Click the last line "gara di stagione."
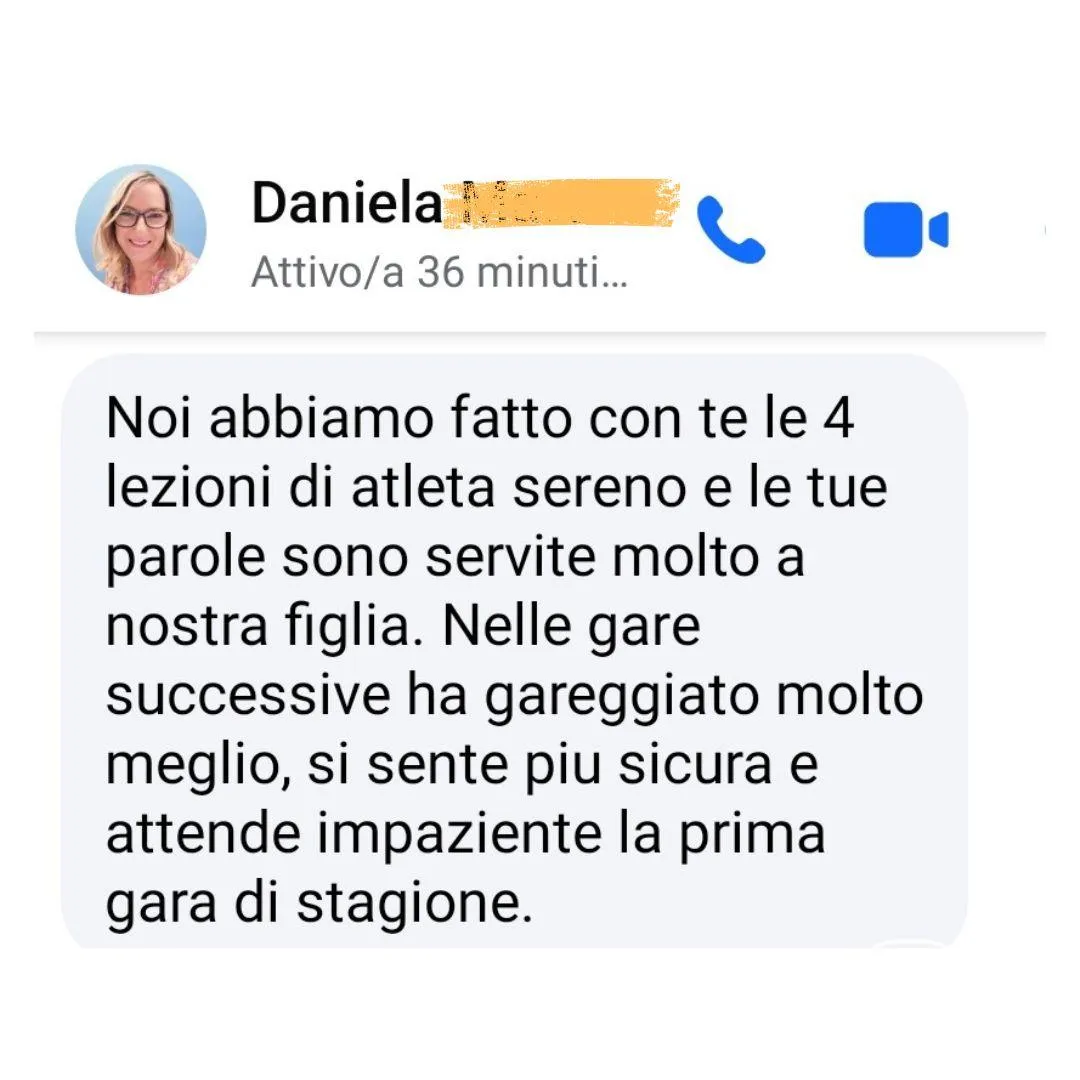 click(x=320, y=904)
